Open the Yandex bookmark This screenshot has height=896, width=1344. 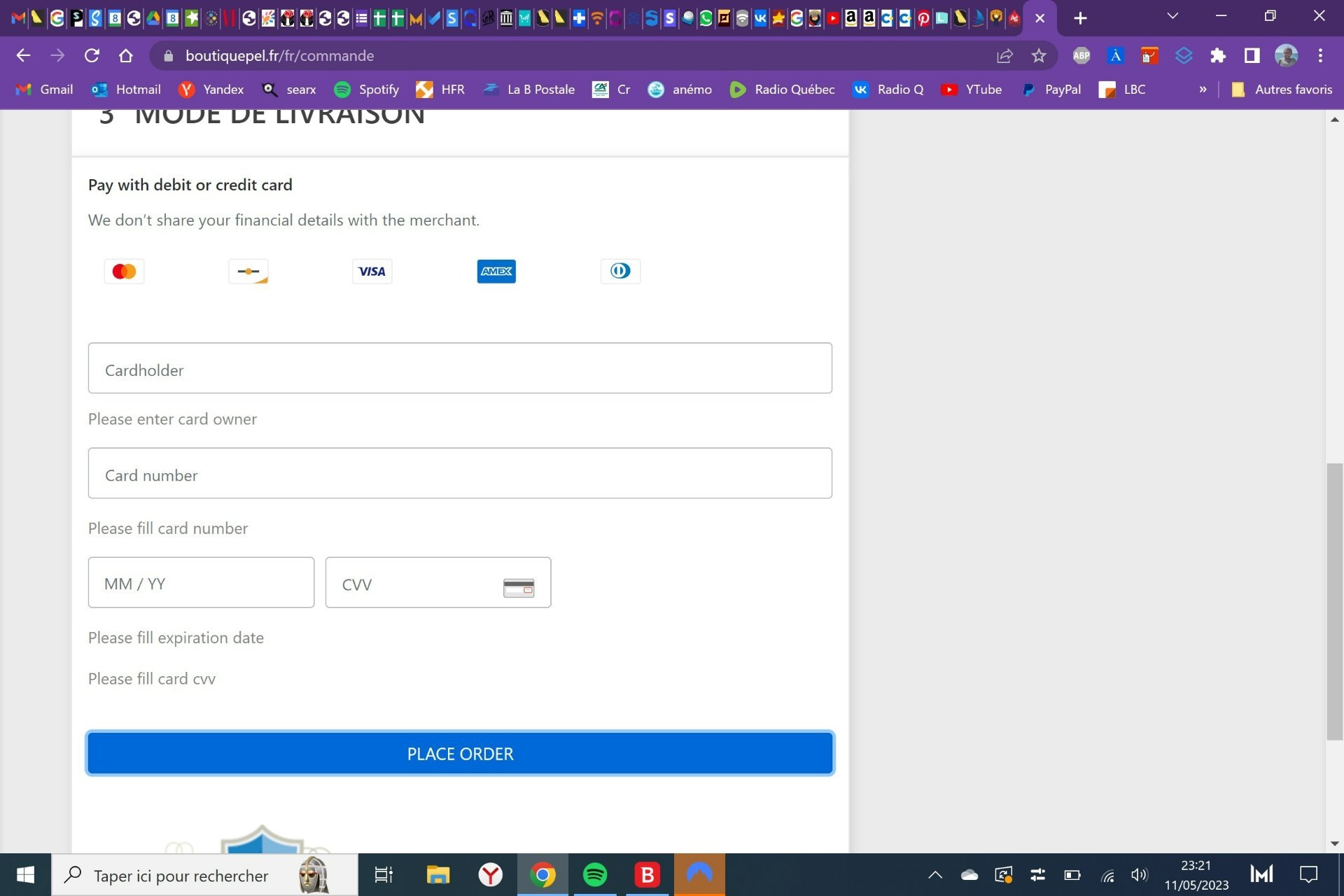[211, 90]
